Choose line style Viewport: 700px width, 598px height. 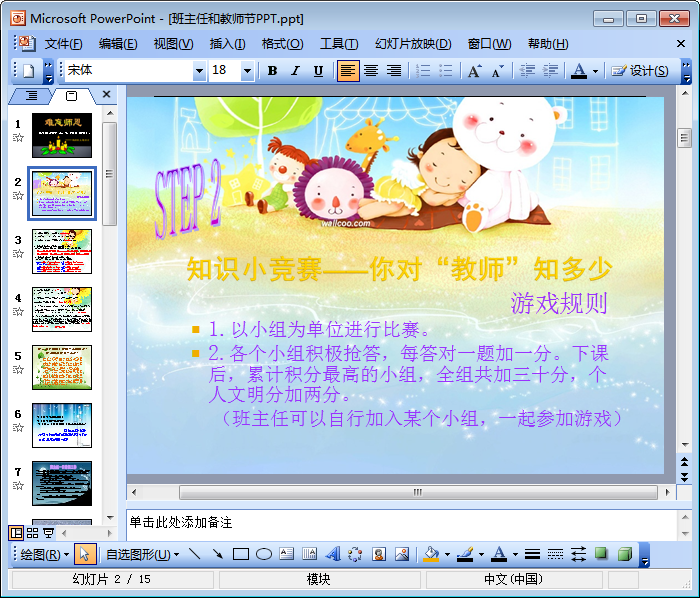coord(532,555)
